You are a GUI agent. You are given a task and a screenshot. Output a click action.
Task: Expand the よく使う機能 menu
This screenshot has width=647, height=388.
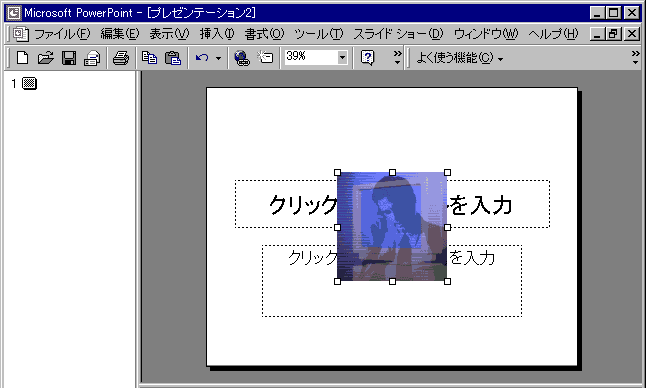pyautogui.click(x=459, y=58)
